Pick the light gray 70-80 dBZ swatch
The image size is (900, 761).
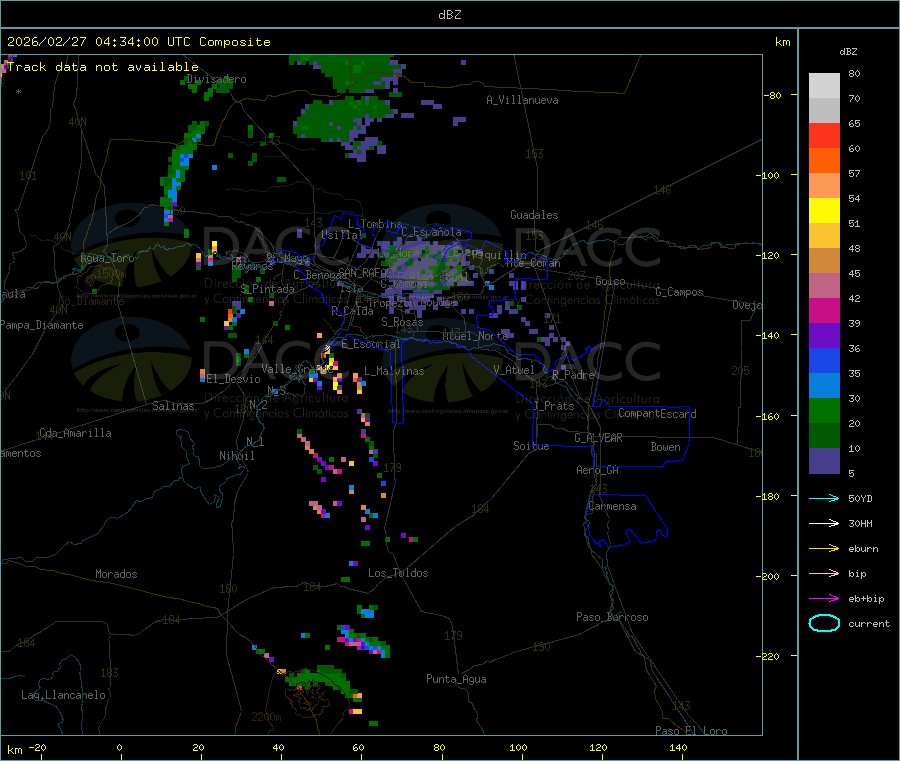pos(824,86)
